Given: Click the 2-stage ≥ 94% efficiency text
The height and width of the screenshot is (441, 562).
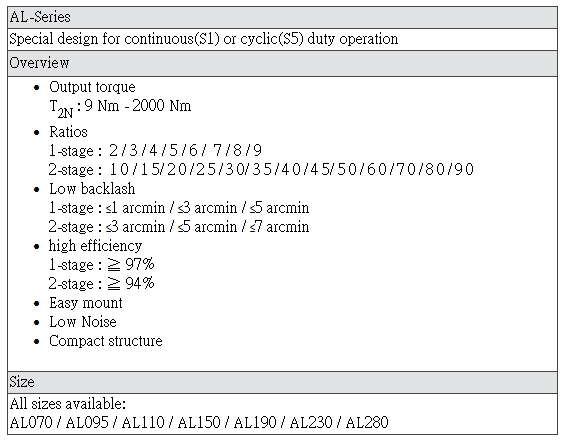Looking at the screenshot, I should click(x=101, y=284).
